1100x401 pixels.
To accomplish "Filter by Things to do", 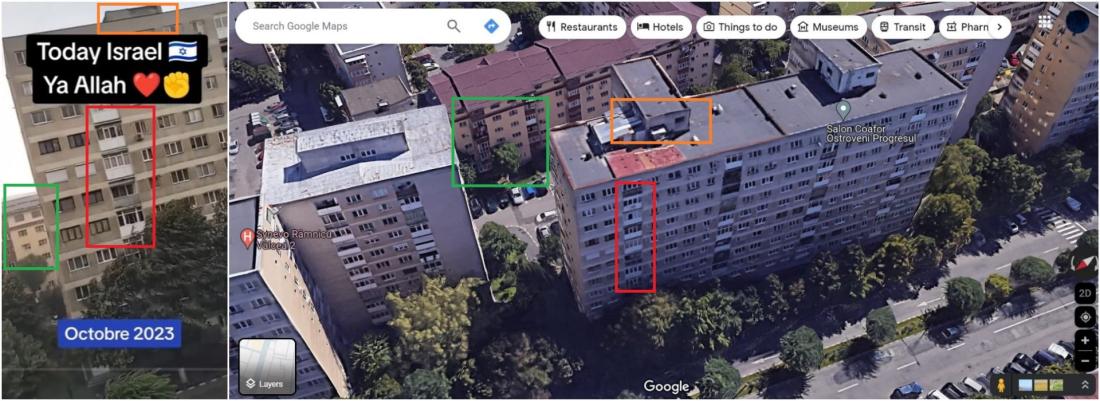I will point(740,27).
